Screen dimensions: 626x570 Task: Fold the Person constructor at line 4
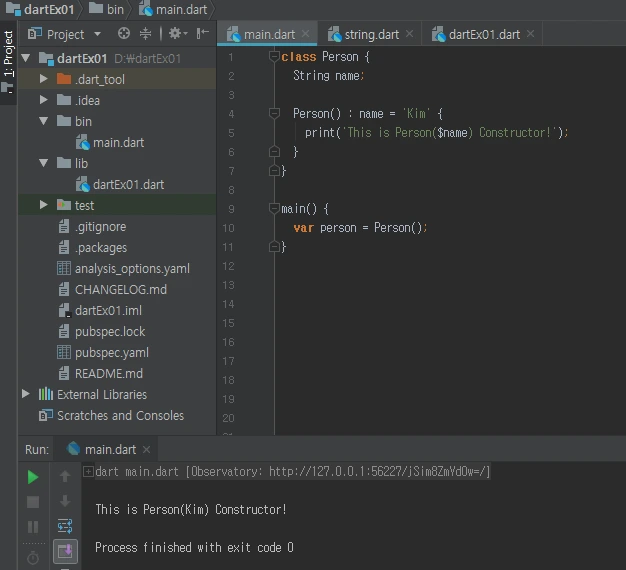tap(274, 113)
